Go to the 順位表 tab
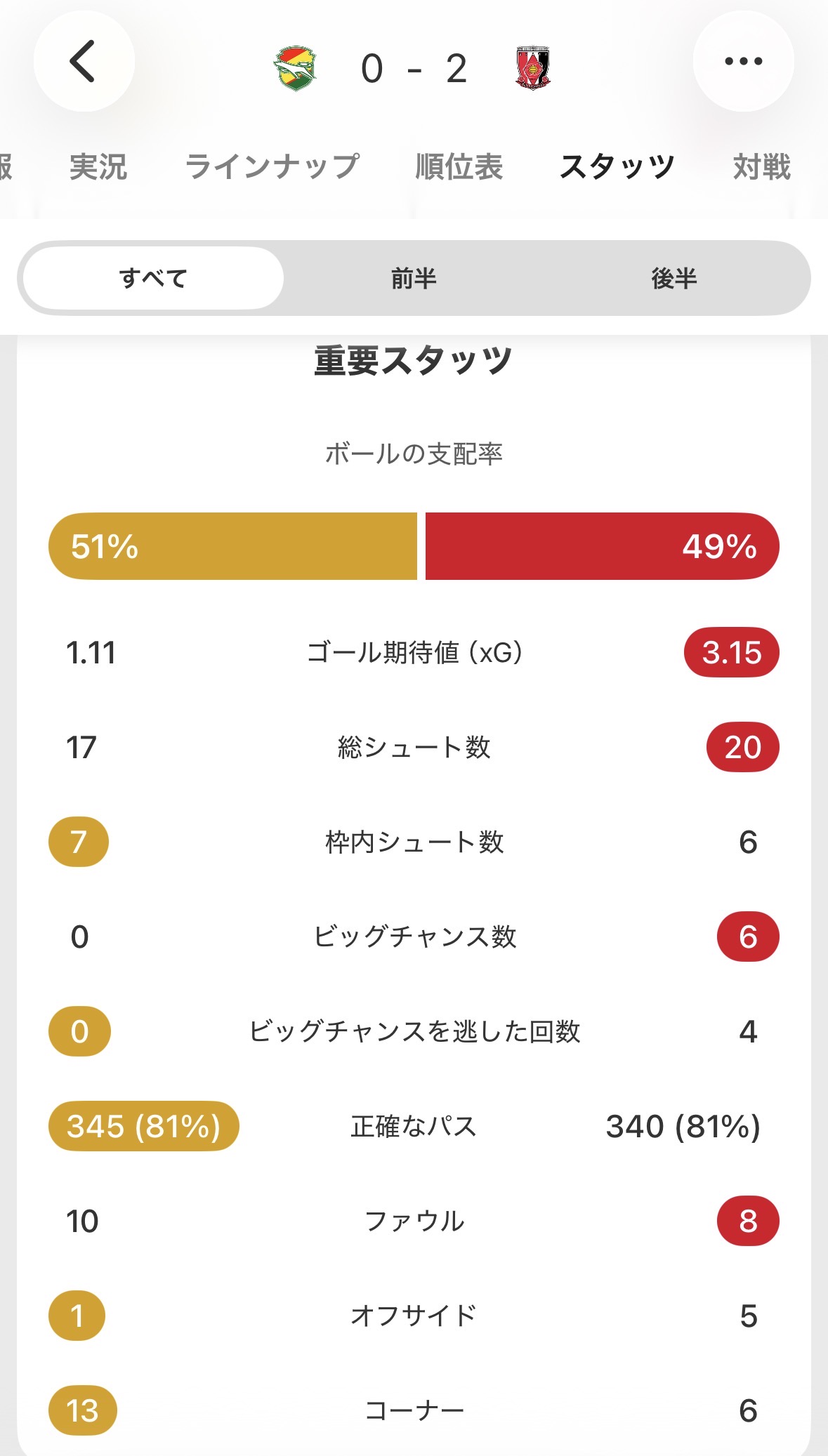This screenshot has height=1456, width=828. (459, 167)
